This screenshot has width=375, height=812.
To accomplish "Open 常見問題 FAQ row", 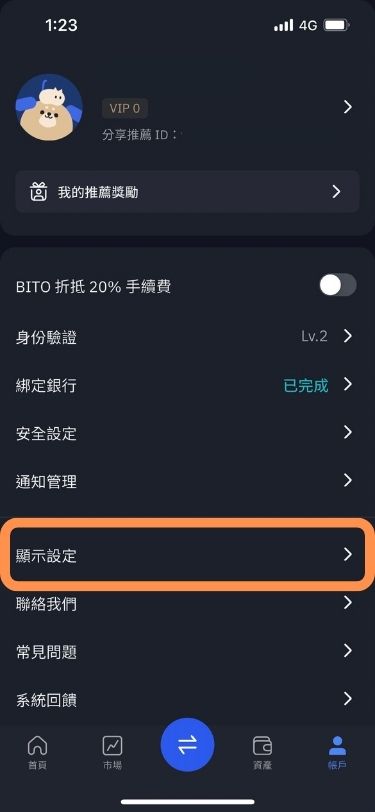I will [188, 651].
